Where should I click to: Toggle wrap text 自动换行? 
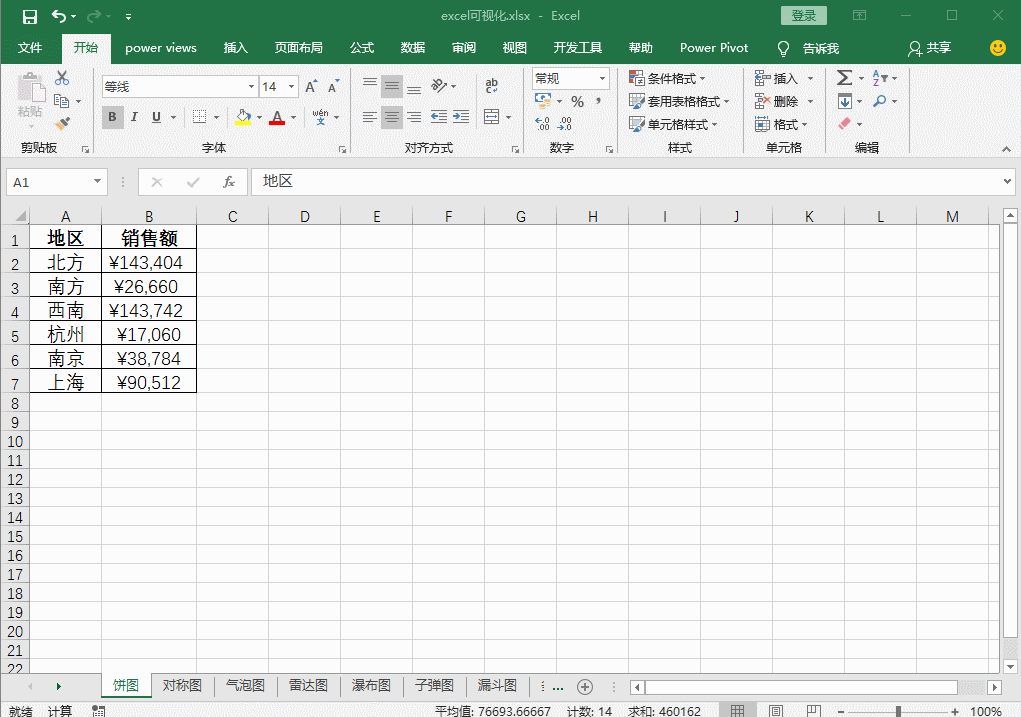pos(490,86)
